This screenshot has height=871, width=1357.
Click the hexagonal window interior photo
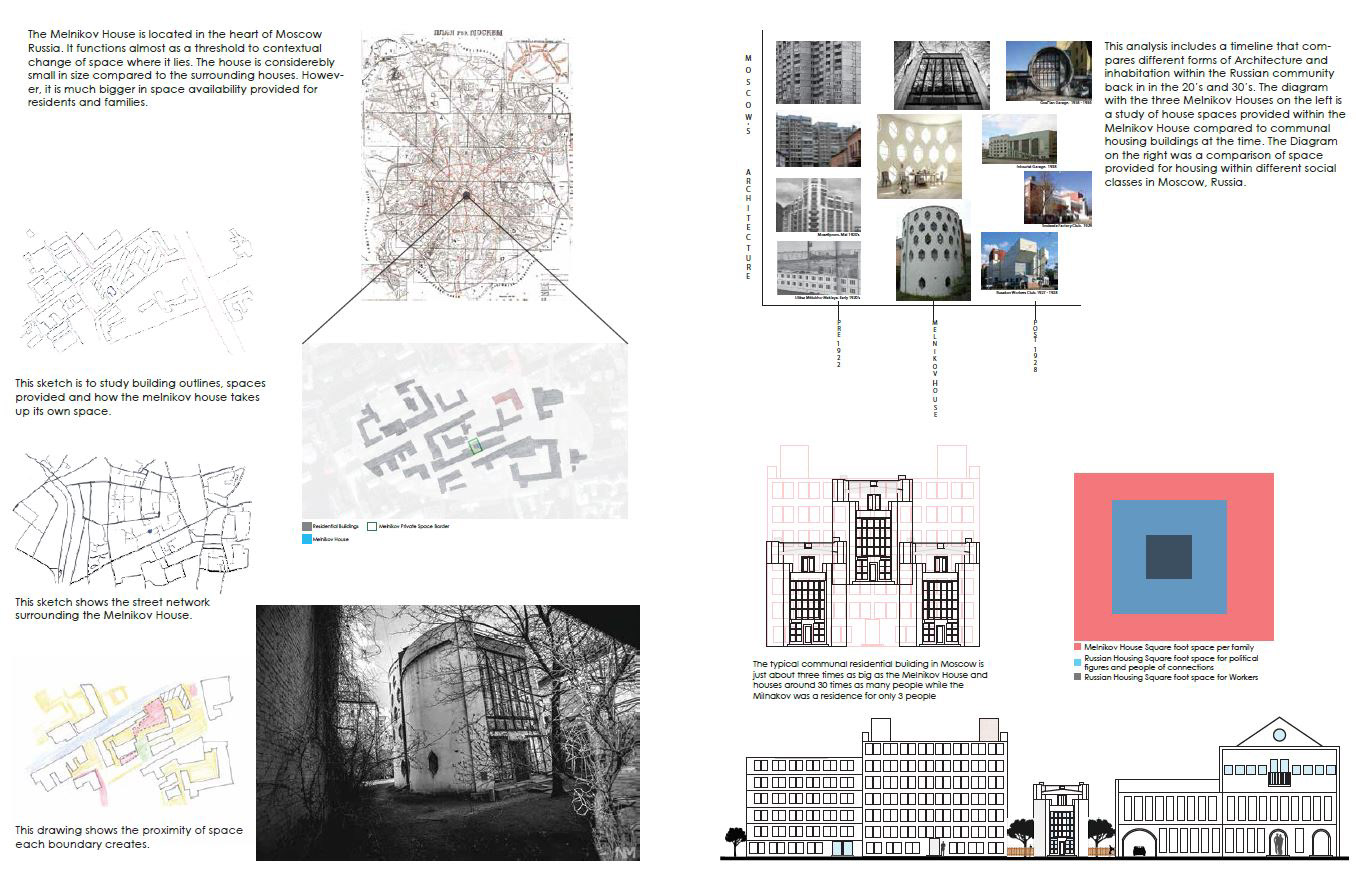click(x=919, y=156)
